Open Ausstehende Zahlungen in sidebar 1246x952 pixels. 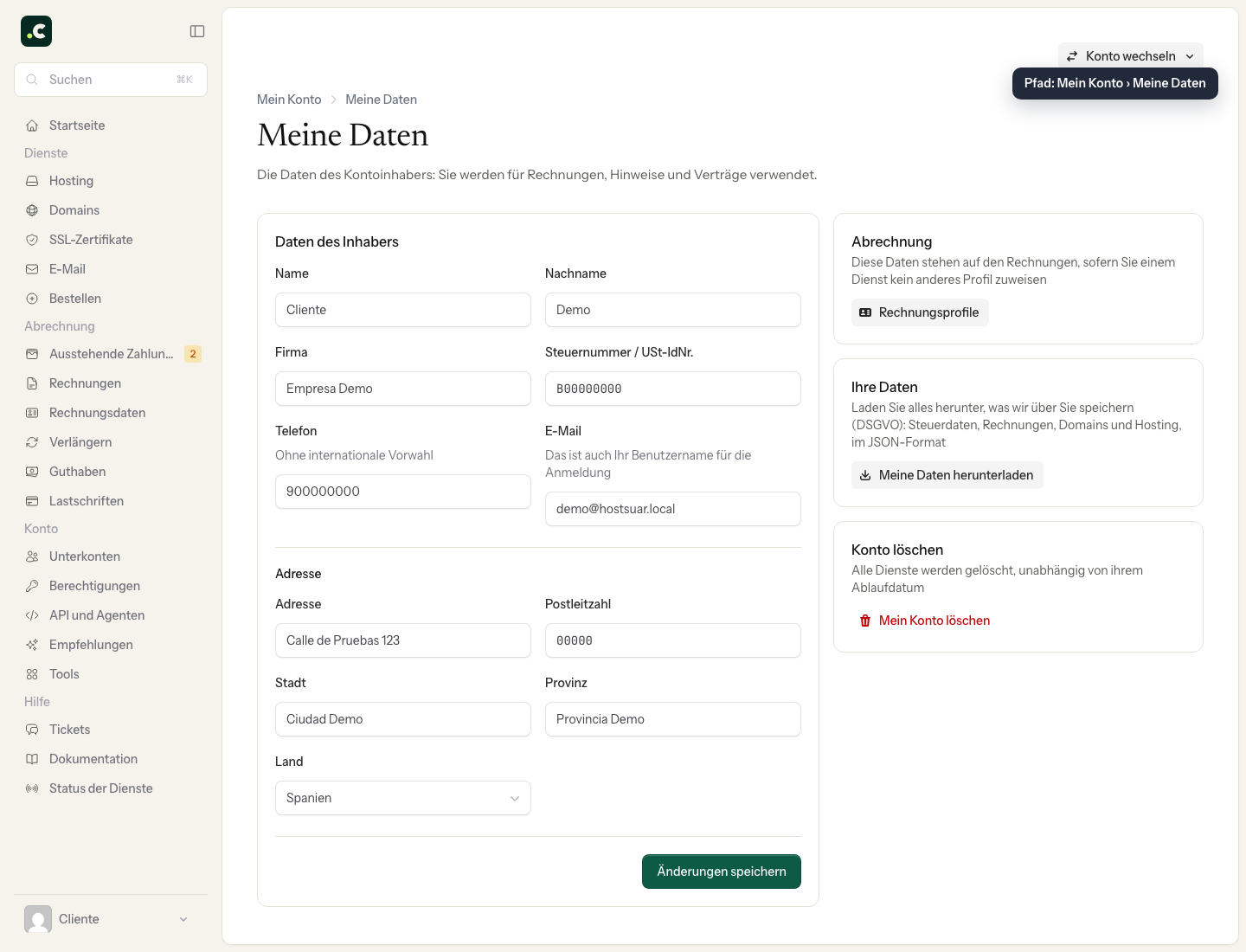click(111, 354)
